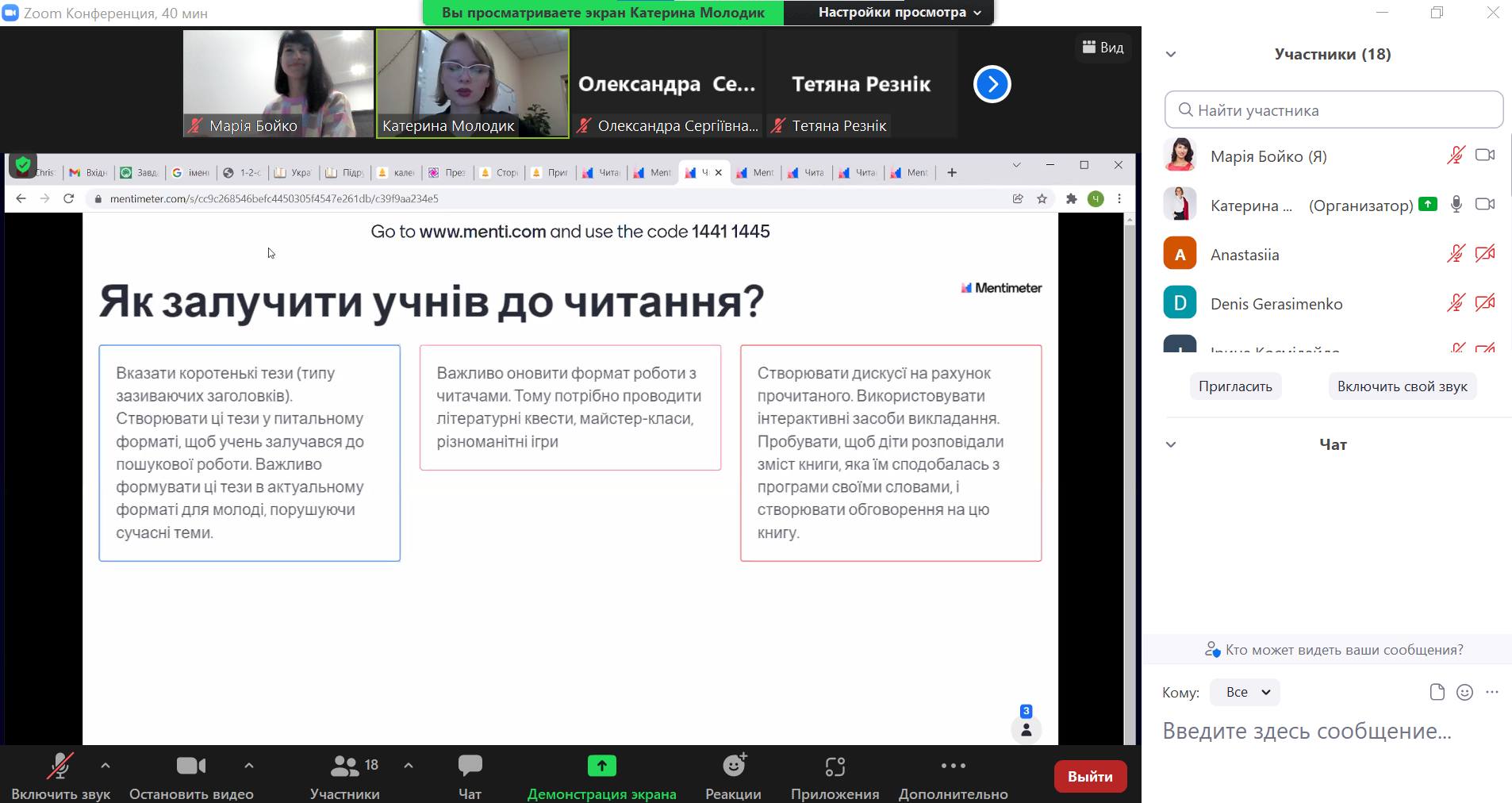Click the green Share Screen icon
Image resolution: width=1512 pixels, height=803 pixels.
(x=601, y=766)
